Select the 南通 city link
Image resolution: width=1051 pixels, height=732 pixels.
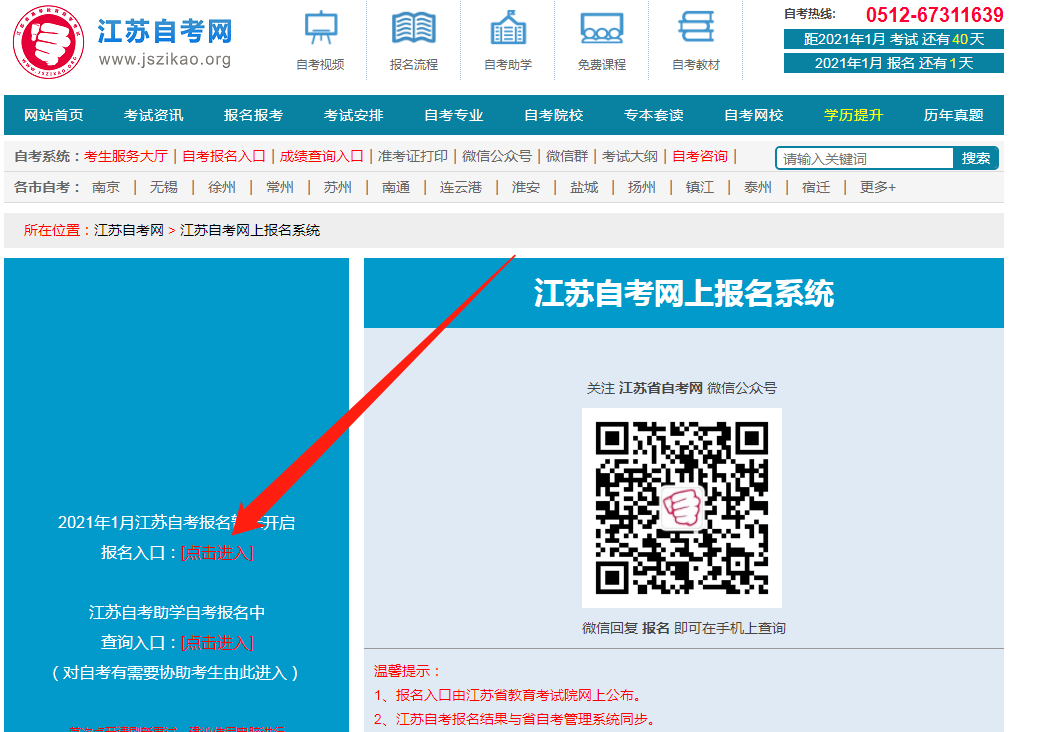click(396, 187)
